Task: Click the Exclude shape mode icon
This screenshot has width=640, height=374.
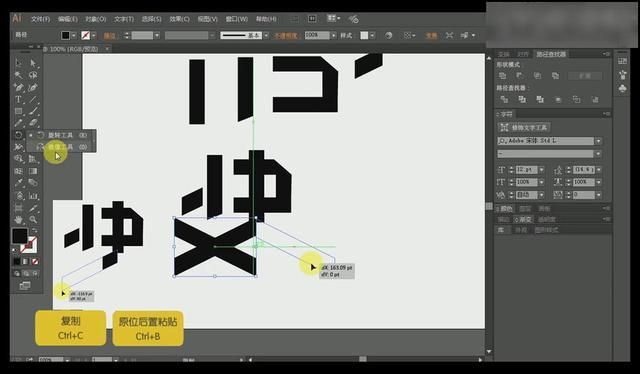Action: (x=556, y=76)
